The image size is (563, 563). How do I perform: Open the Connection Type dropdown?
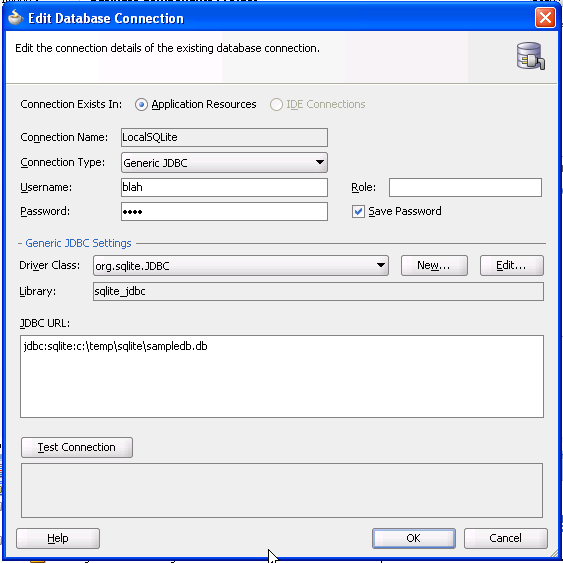[x=224, y=163]
